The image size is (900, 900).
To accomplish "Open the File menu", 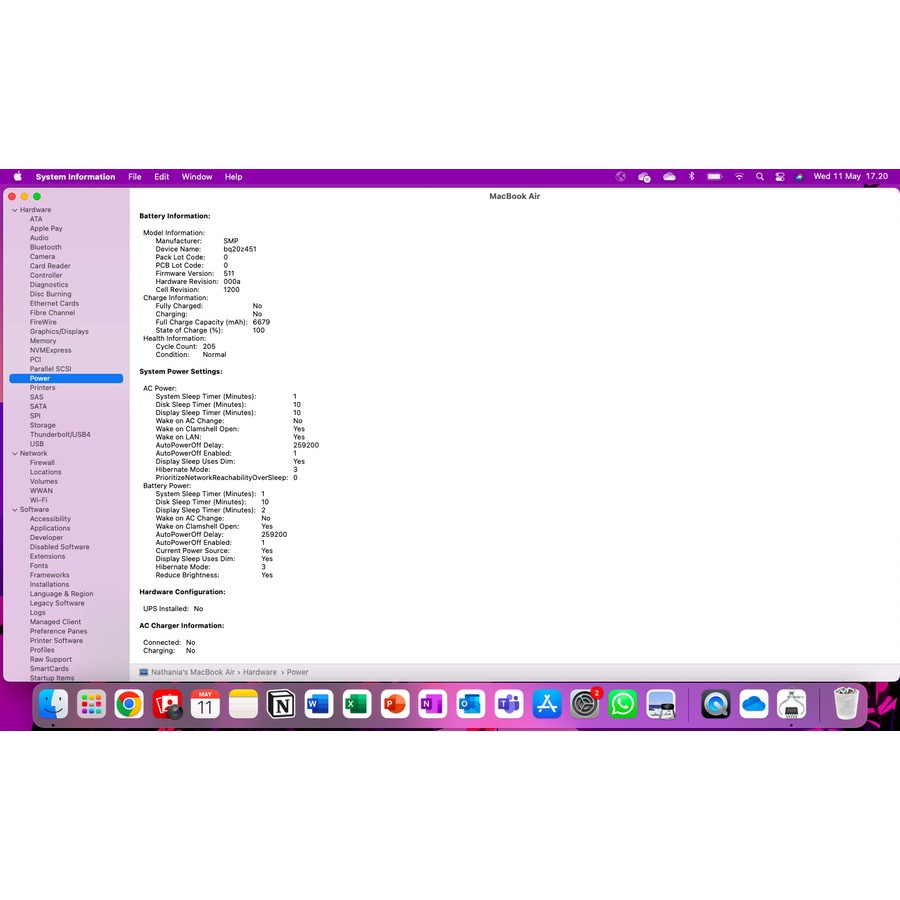I will (134, 177).
